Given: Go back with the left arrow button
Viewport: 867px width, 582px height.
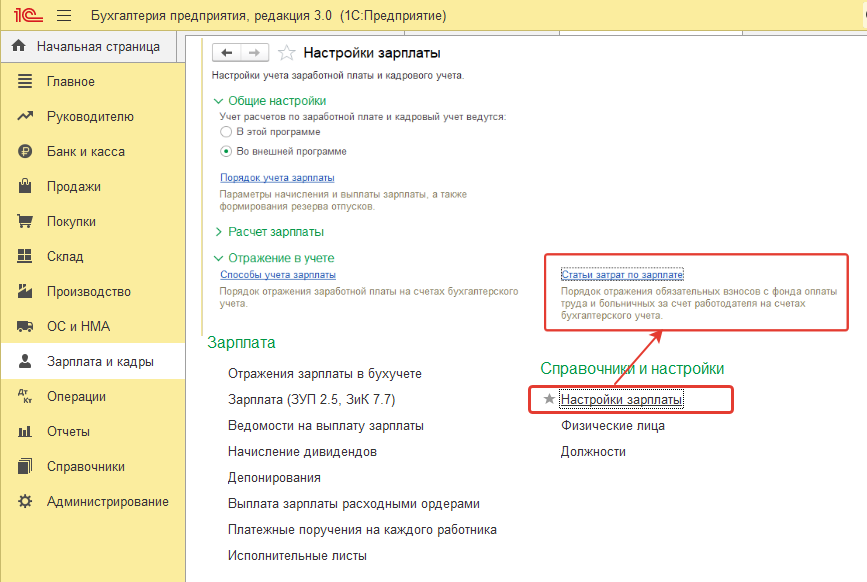Looking at the screenshot, I should pyautogui.click(x=227, y=53).
